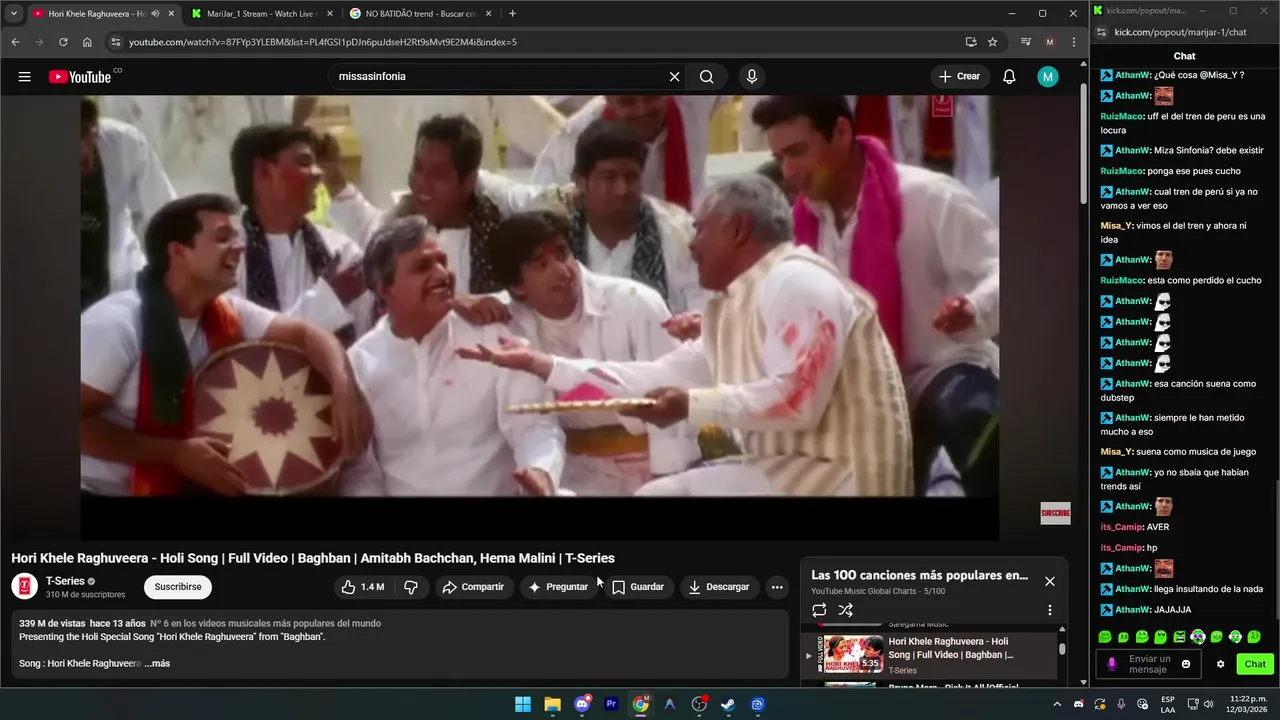Click the Crear button
The width and height of the screenshot is (1280, 720).
tap(959, 77)
